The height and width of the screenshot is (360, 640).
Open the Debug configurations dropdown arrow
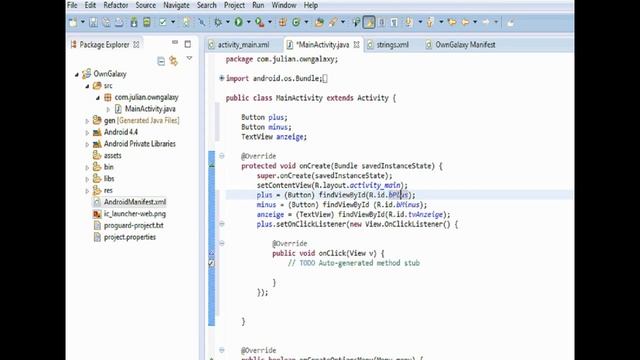coord(228,22)
